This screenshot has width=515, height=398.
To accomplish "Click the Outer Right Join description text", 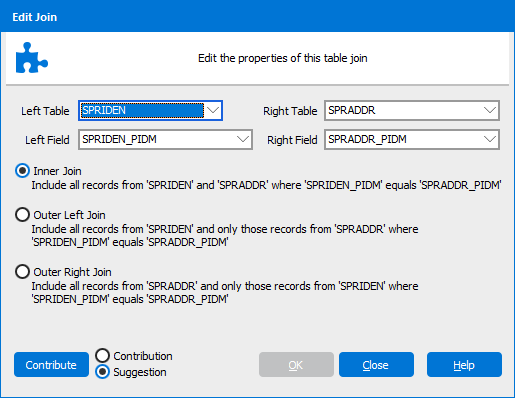I will [225, 292].
